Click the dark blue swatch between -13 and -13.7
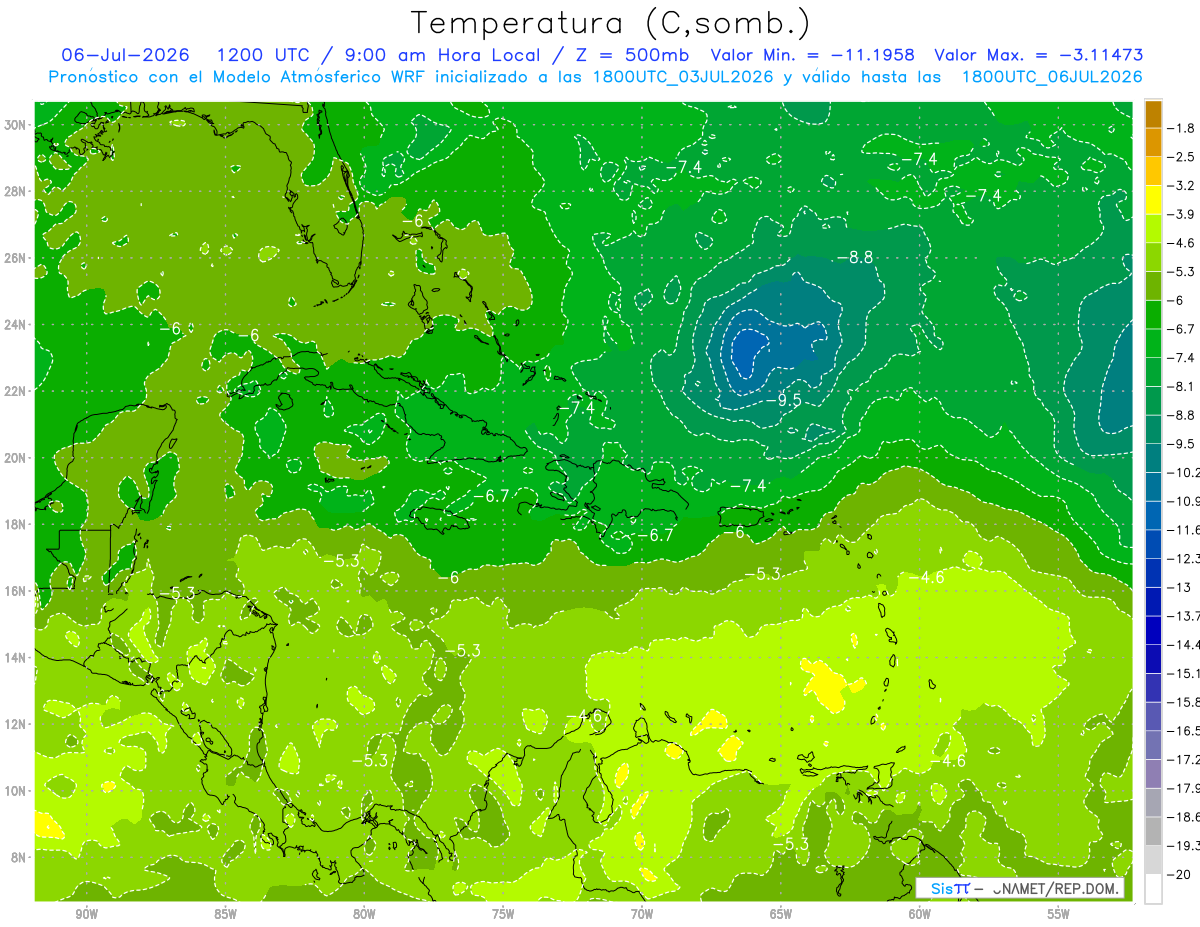Image resolution: width=1200 pixels, height=927 pixels. [x=1153, y=601]
